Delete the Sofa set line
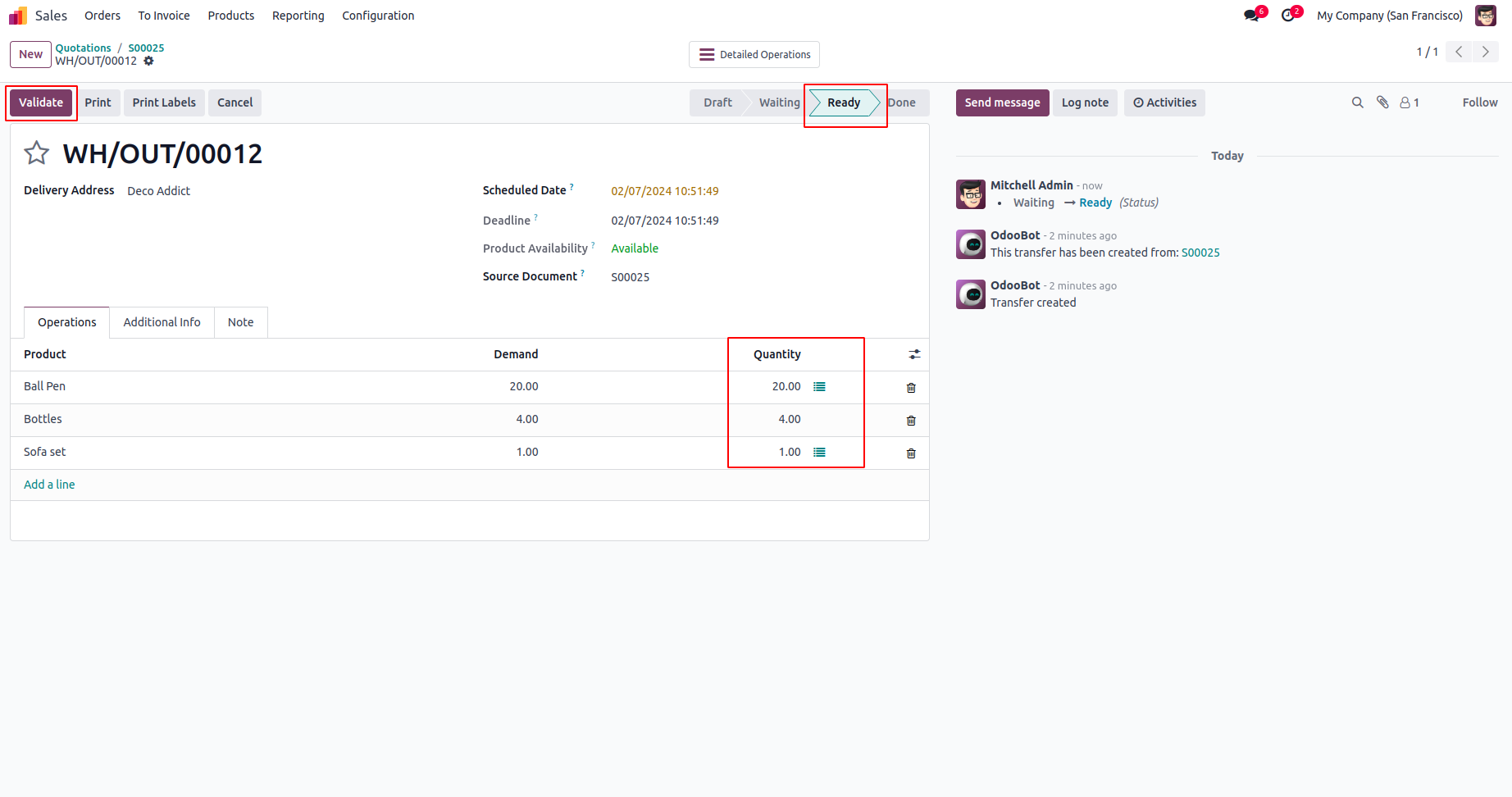Image resolution: width=1512 pixels, height=797 pixels. click(911, 453)
